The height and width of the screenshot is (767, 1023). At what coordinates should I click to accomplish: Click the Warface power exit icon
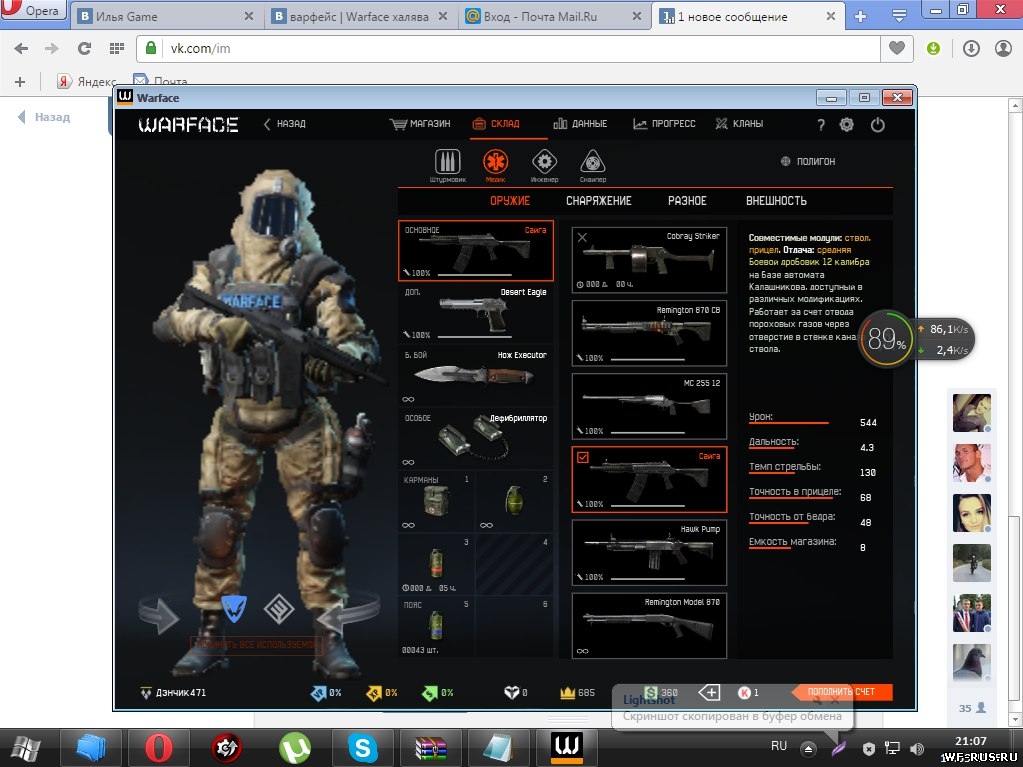click(878, 125)
